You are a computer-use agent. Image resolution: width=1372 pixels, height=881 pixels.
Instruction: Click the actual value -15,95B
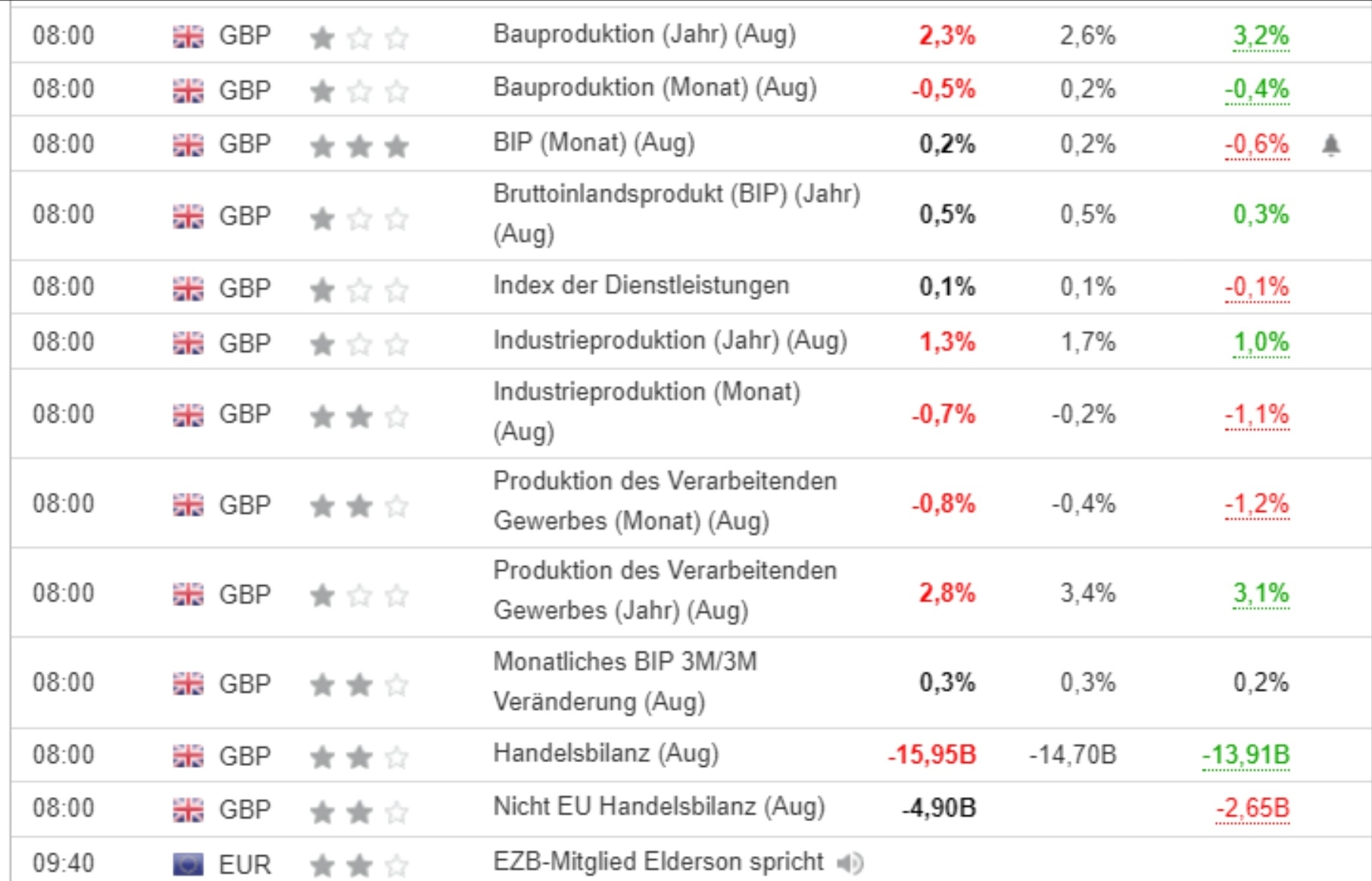(x=931, y=755)
